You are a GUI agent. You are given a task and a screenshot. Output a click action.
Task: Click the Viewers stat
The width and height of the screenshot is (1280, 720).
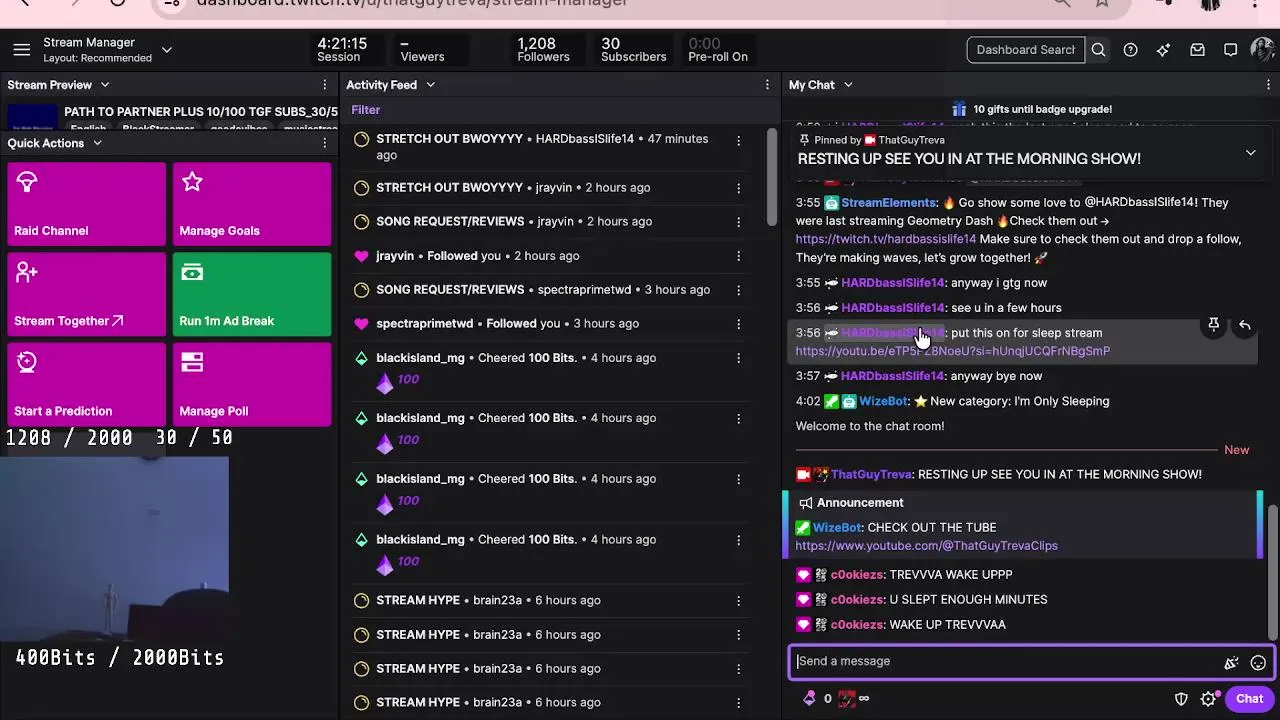pos(422,50)
